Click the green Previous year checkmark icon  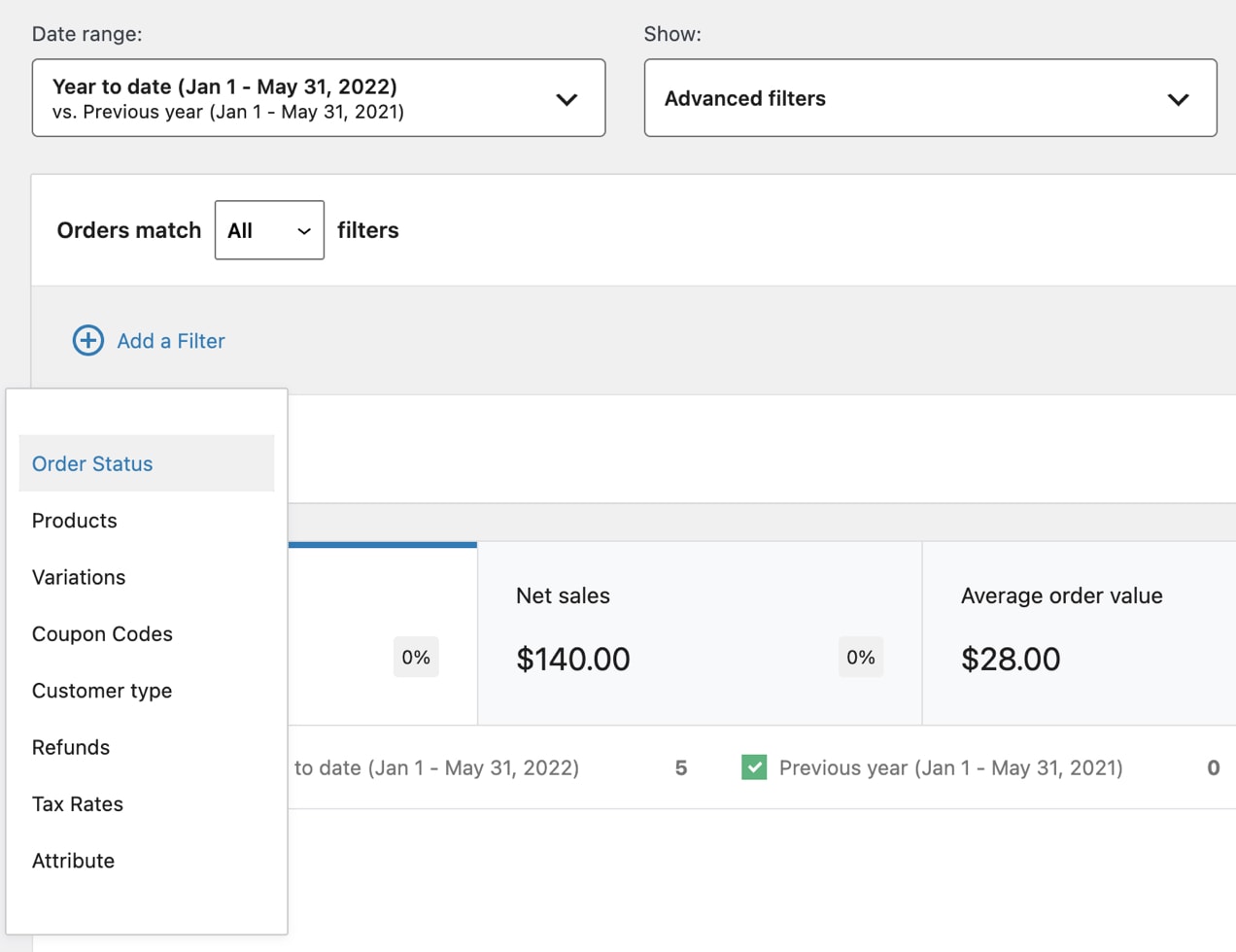(x=754, y=767)
